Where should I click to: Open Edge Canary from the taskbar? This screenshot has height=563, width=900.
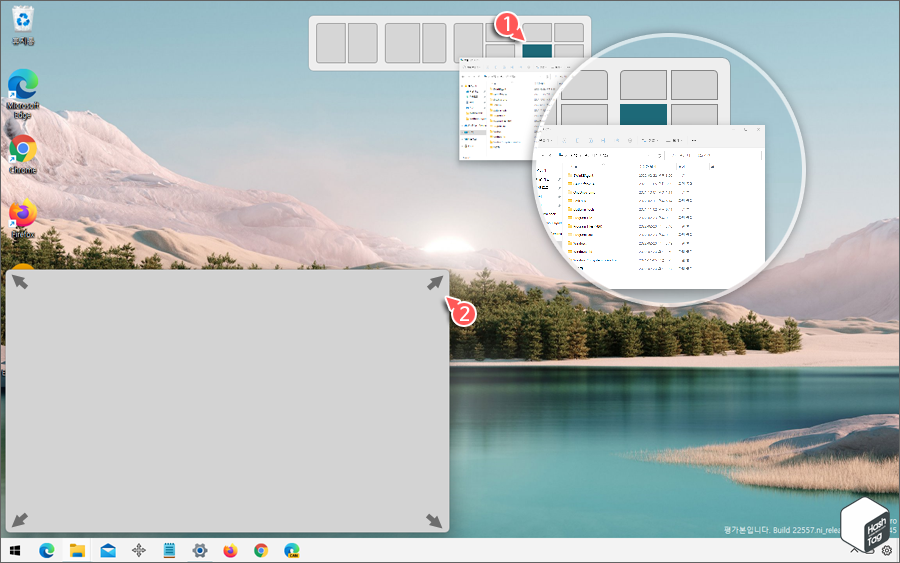pos(292,551)
